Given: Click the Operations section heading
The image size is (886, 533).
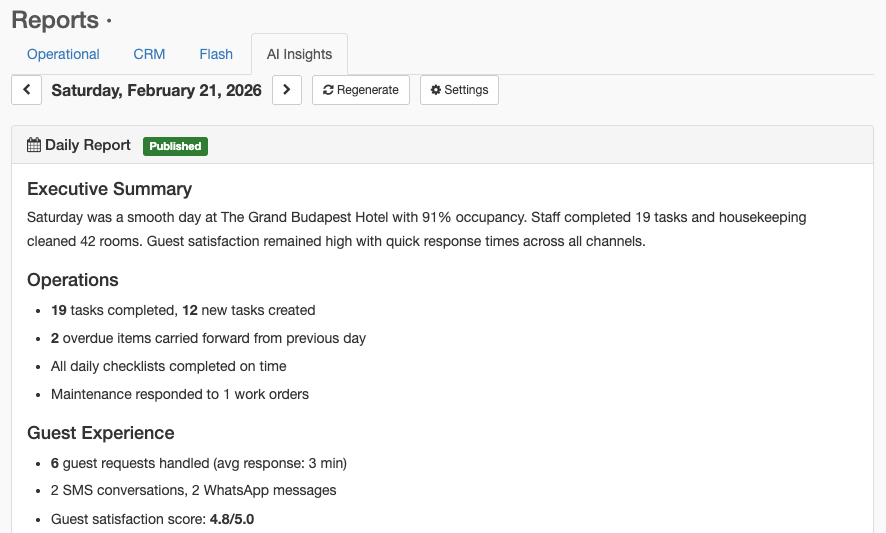Looking at the screenshot, I should pyautogui.click(x=73, y=280).
